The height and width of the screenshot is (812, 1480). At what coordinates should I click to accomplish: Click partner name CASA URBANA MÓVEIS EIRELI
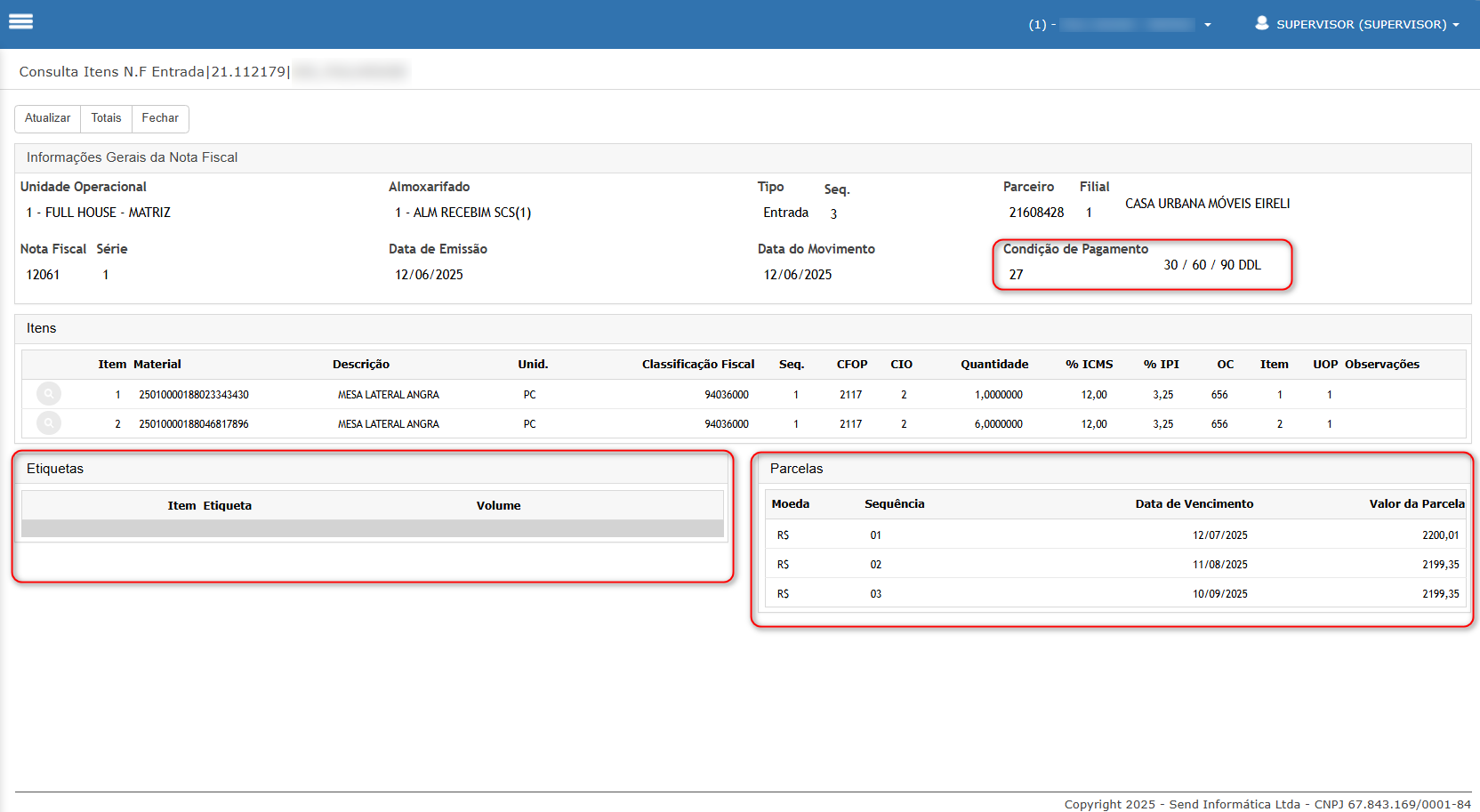pos(1208,204)
